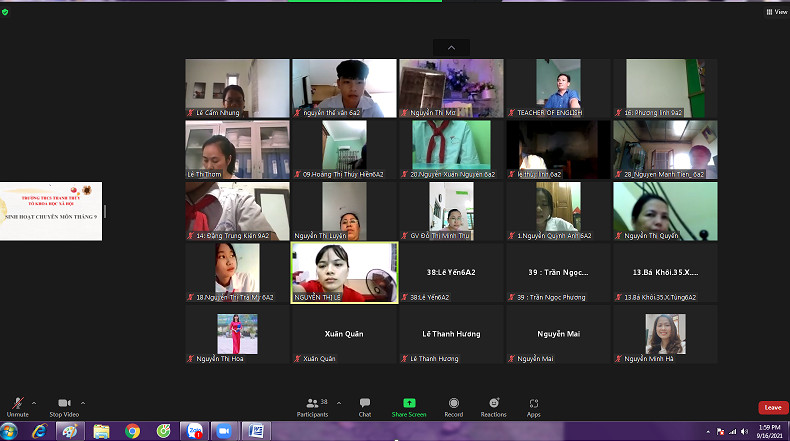Start Share Screen
The image size is (790, 441).
click(x=408, y=404)
